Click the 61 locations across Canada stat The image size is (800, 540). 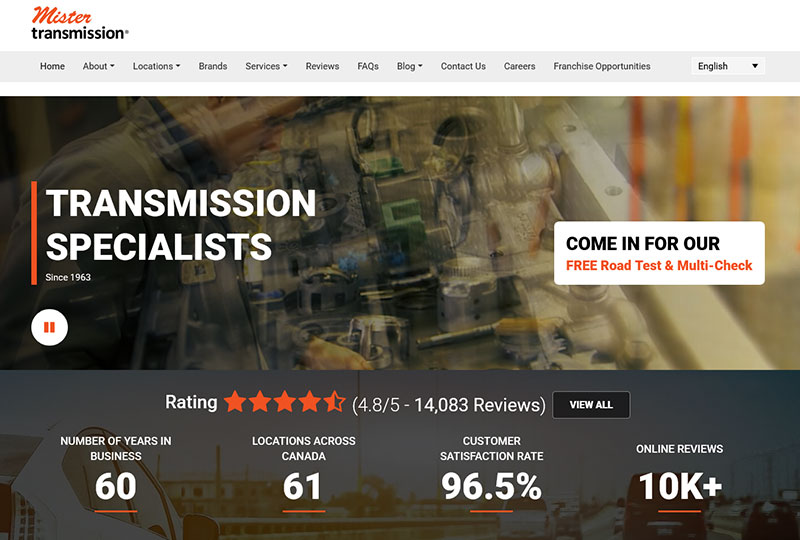[303, 486]
